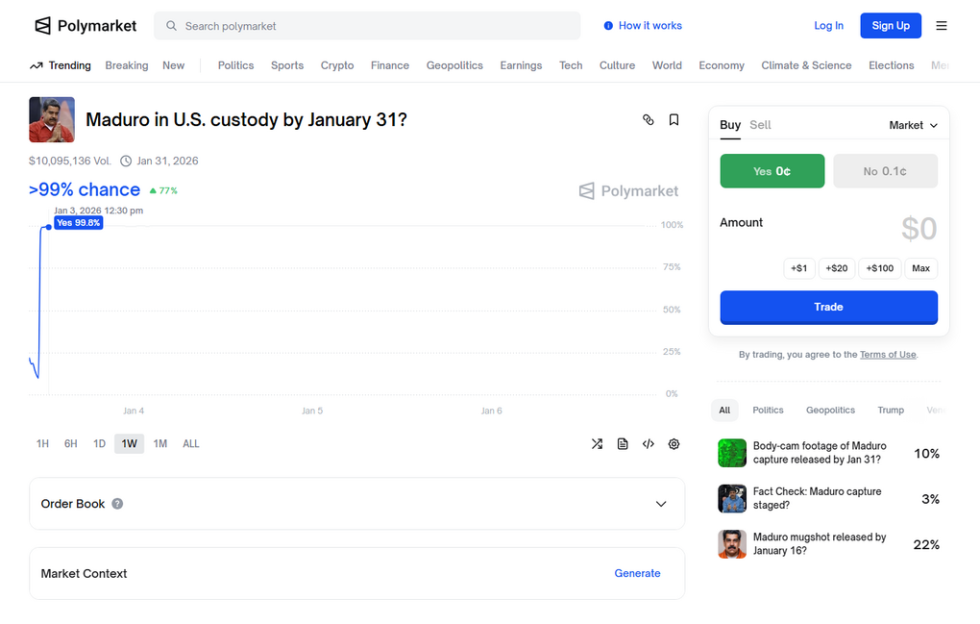
Task: Select the No 0.1¢ outcome
Action: [x=885, y=171]
